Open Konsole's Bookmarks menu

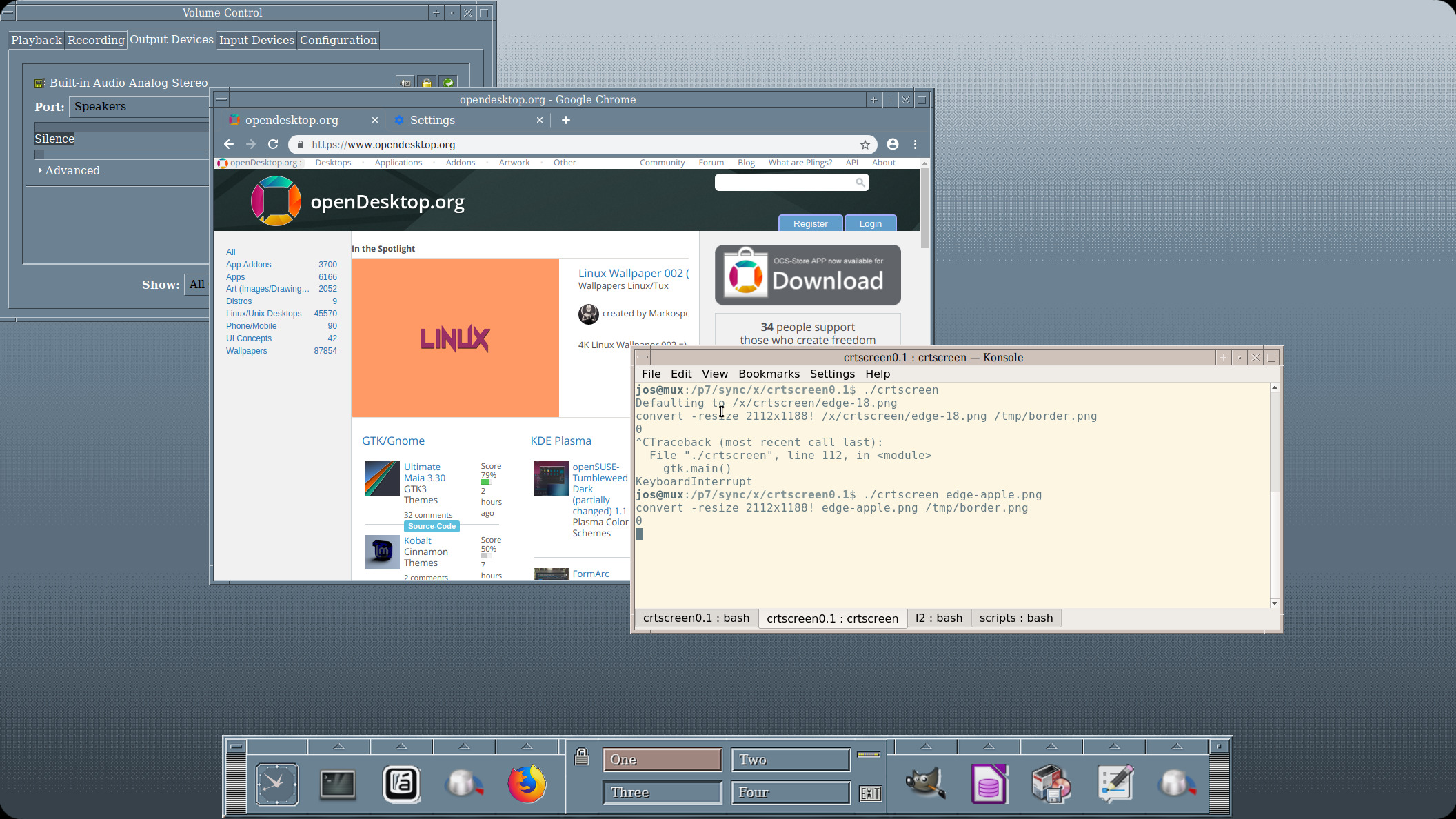769,374
